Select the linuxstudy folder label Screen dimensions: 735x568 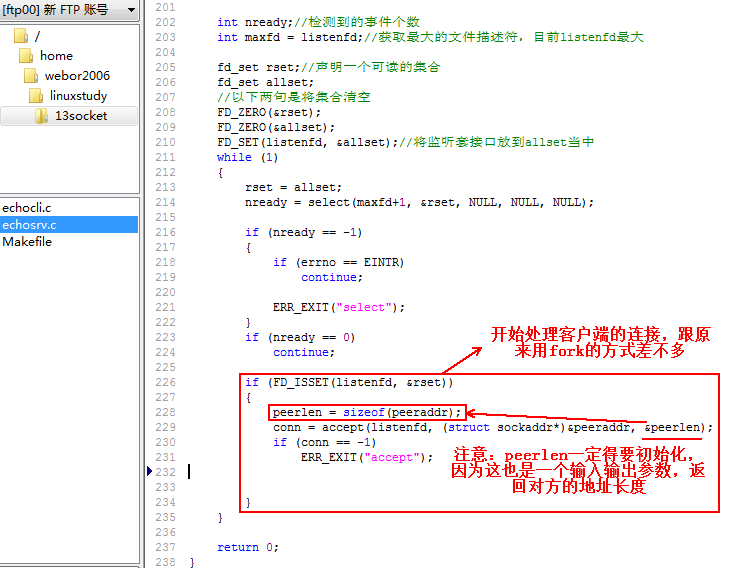tap(79, 96)
